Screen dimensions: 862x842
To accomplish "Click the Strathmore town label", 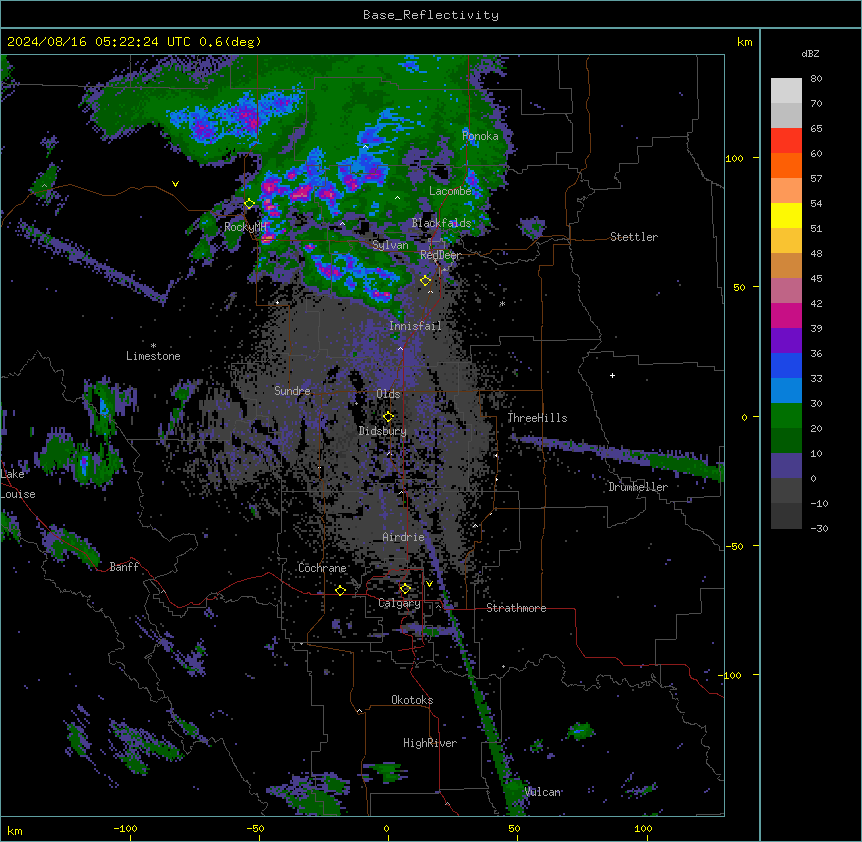I will point(516,608).
